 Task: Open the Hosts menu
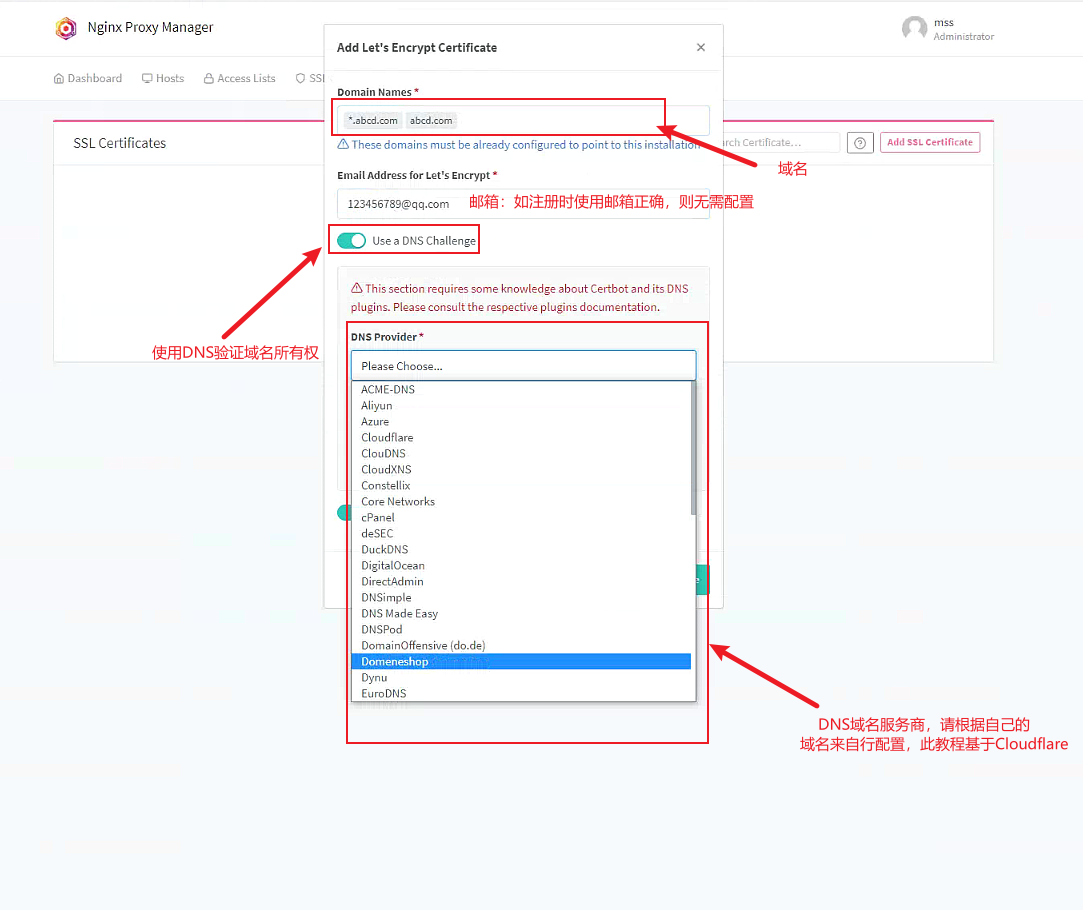163,79
